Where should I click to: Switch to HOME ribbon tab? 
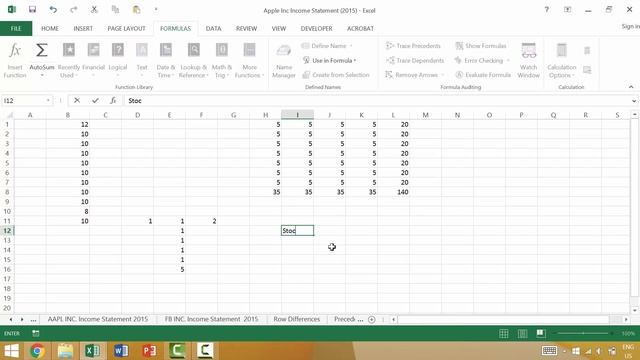[x=50, y=29]
